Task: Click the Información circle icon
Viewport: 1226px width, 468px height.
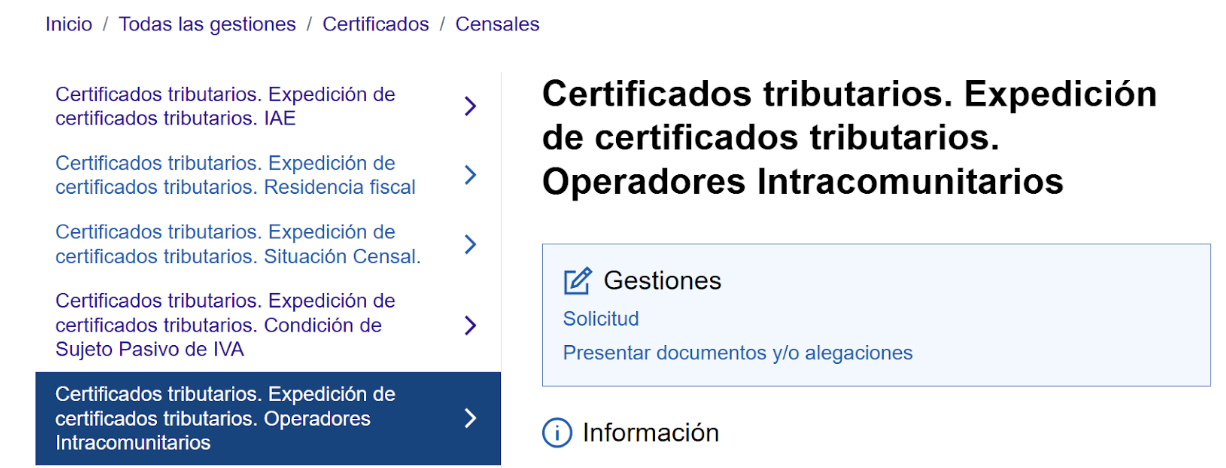Action: tap(556, 433)
